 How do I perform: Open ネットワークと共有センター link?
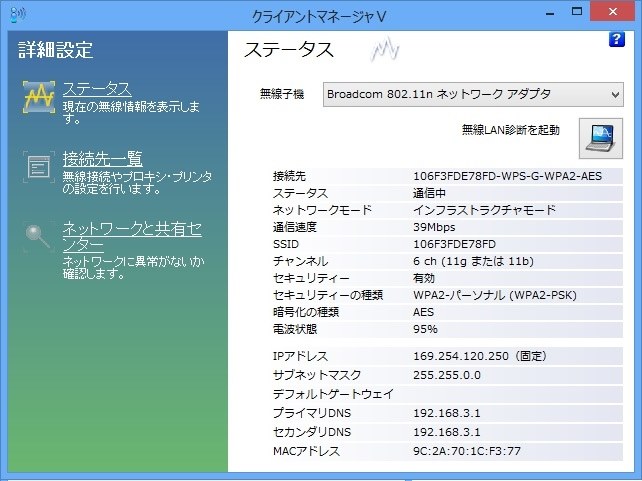point(132,237)
